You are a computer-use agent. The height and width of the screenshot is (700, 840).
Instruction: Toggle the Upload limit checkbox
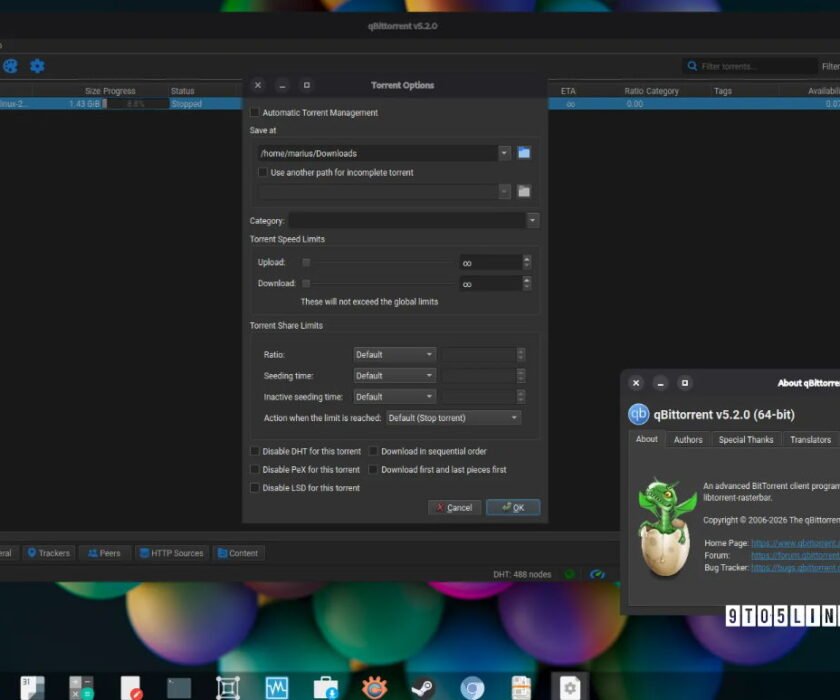click(x=306, y=262)
